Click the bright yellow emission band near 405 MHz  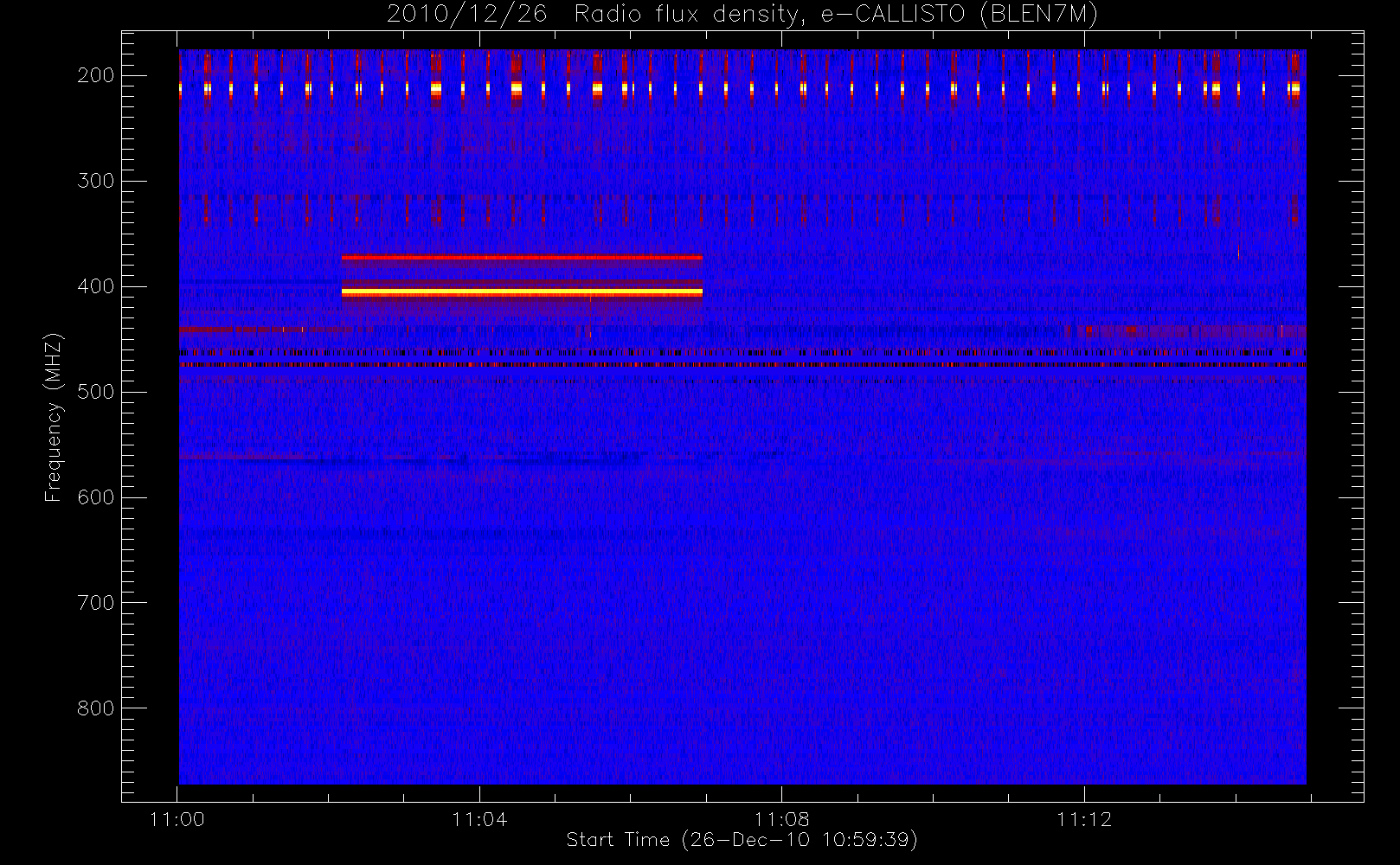522,293
